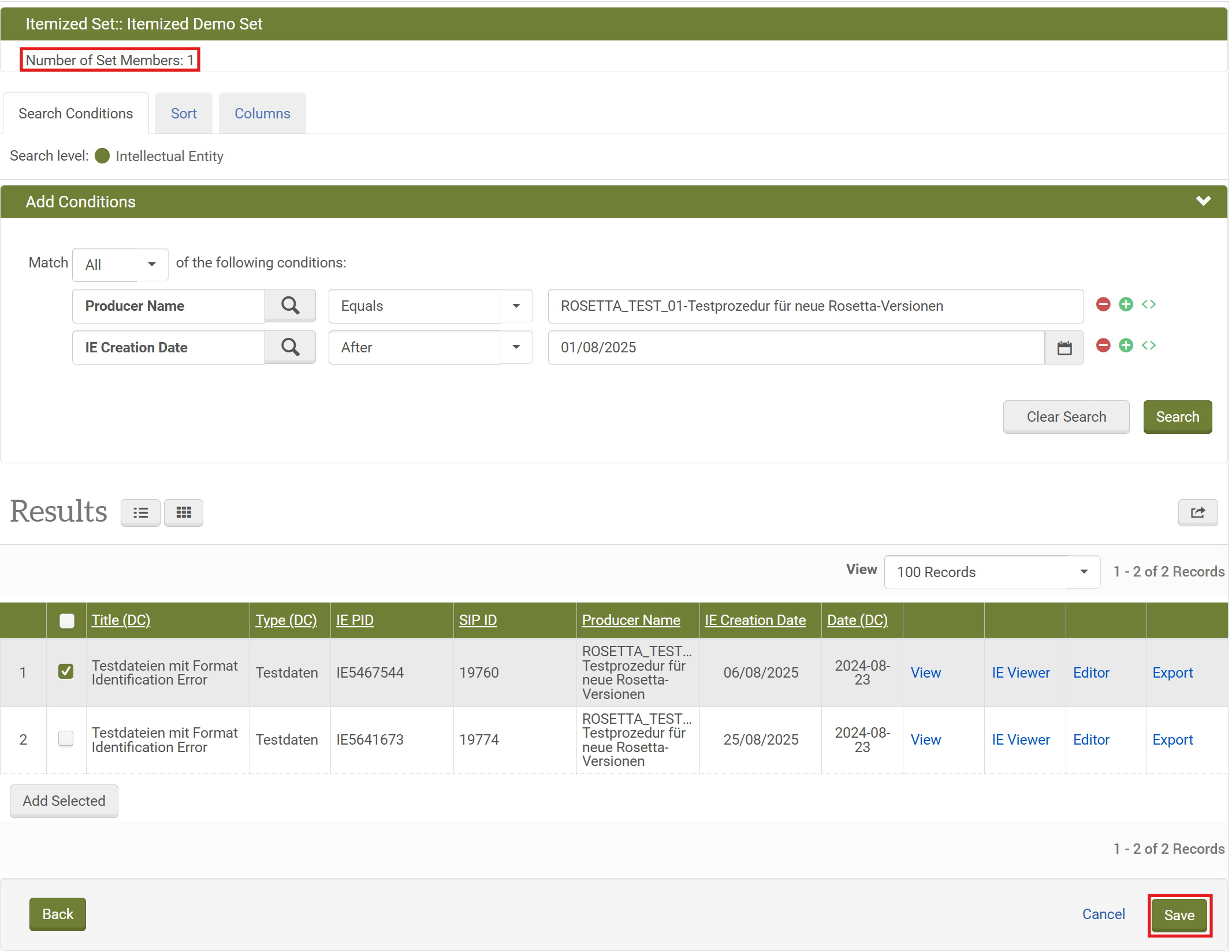Remove the Producer Name condition row
Screen dimensions: 1232x952
coord(1103,304)
